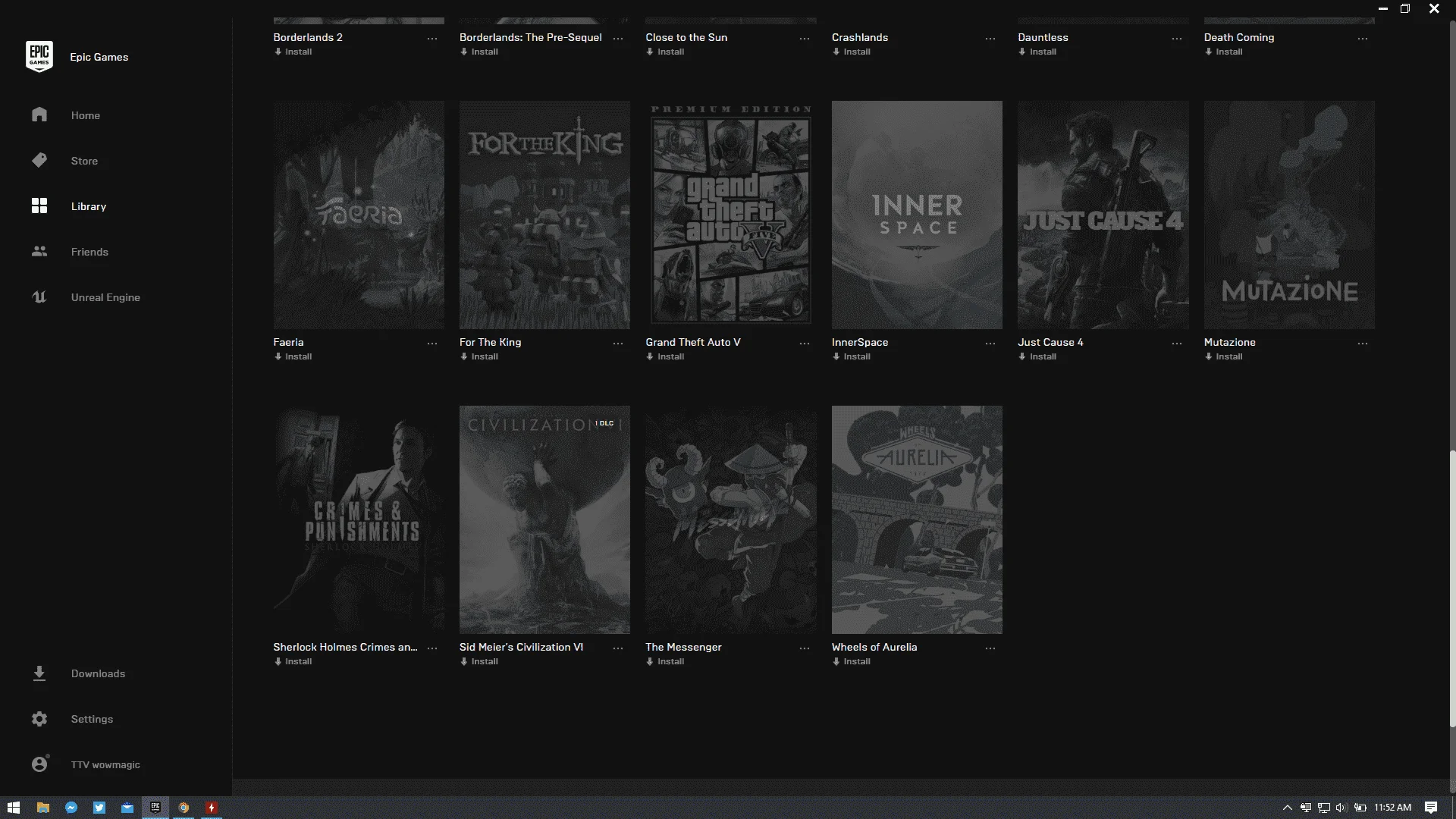Install Sid Meier's Civilization VI

tap(479, 661)
